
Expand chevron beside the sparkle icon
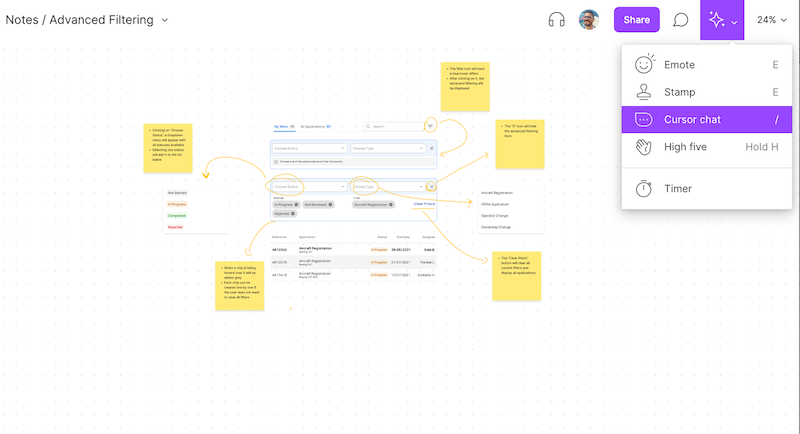coord(734,22)
